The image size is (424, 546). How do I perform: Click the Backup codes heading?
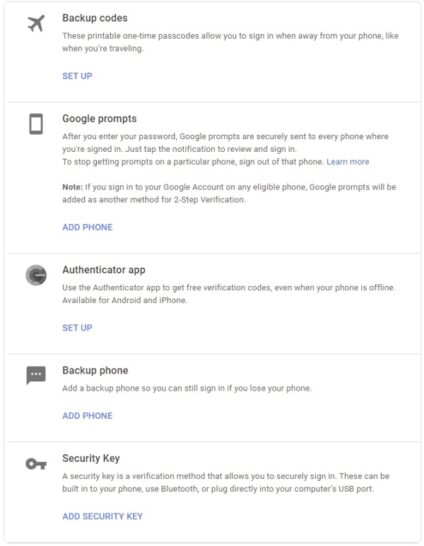[95, 18]
